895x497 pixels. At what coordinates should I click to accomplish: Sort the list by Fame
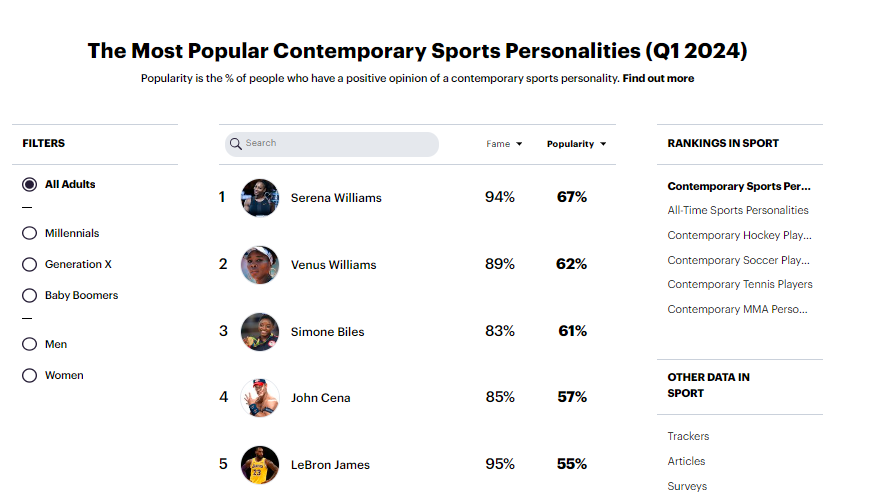504,144
